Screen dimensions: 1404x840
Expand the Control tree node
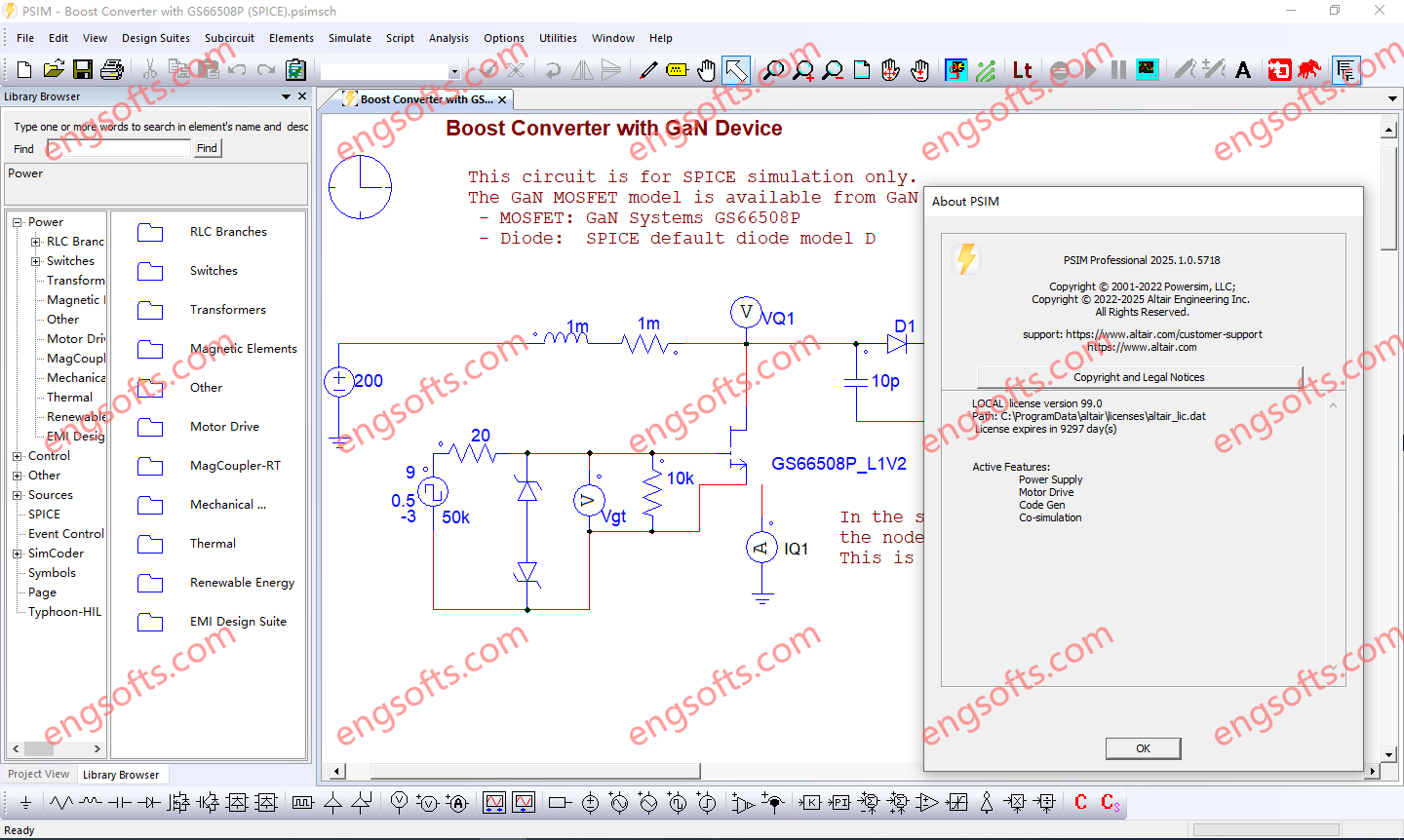click(17, 456)
